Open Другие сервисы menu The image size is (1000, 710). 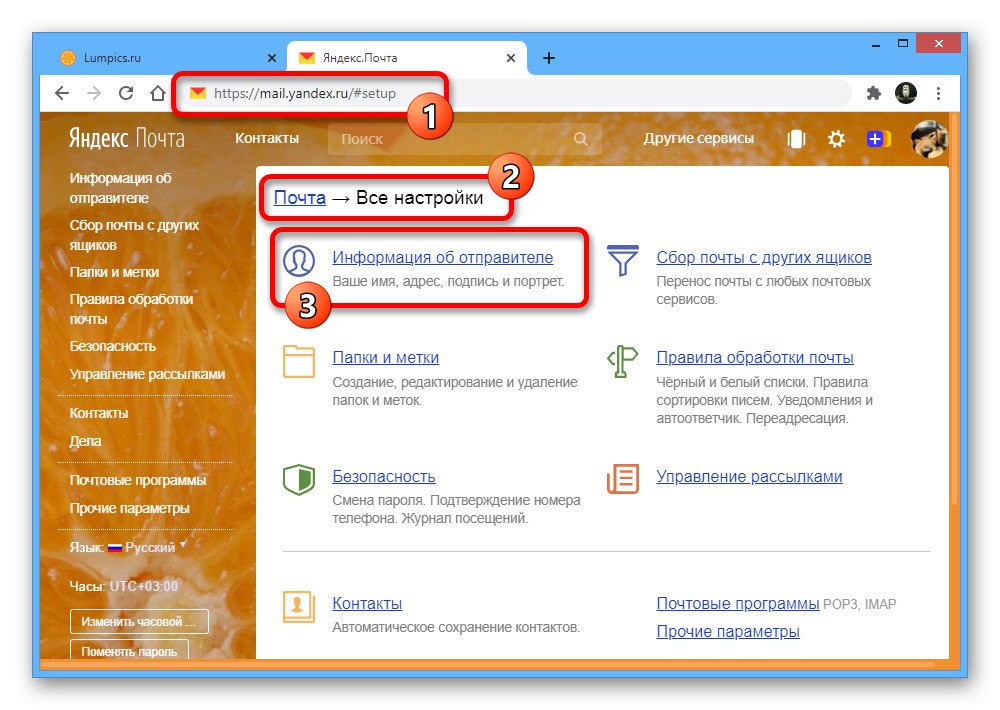point(698,138)
